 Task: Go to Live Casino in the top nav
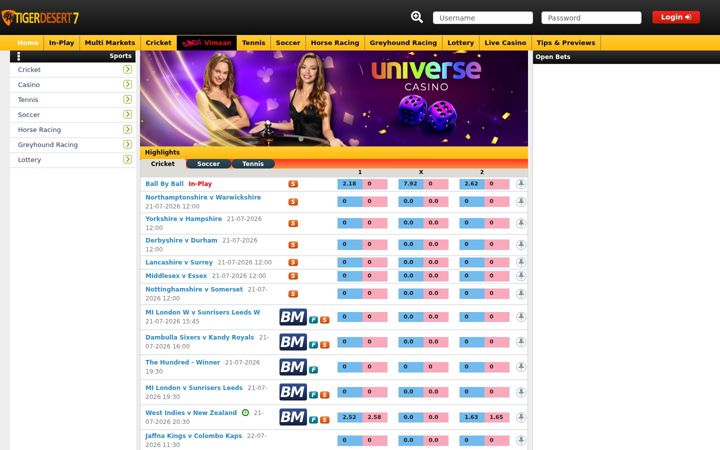[505, 43]
